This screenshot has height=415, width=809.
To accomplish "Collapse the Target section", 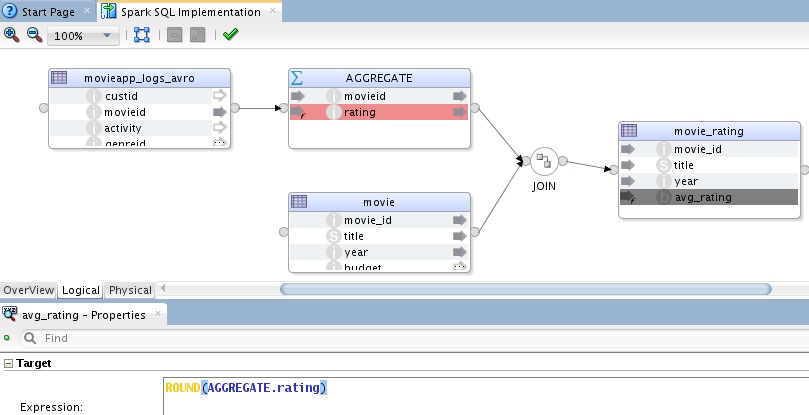I will [x=8, y=363].
